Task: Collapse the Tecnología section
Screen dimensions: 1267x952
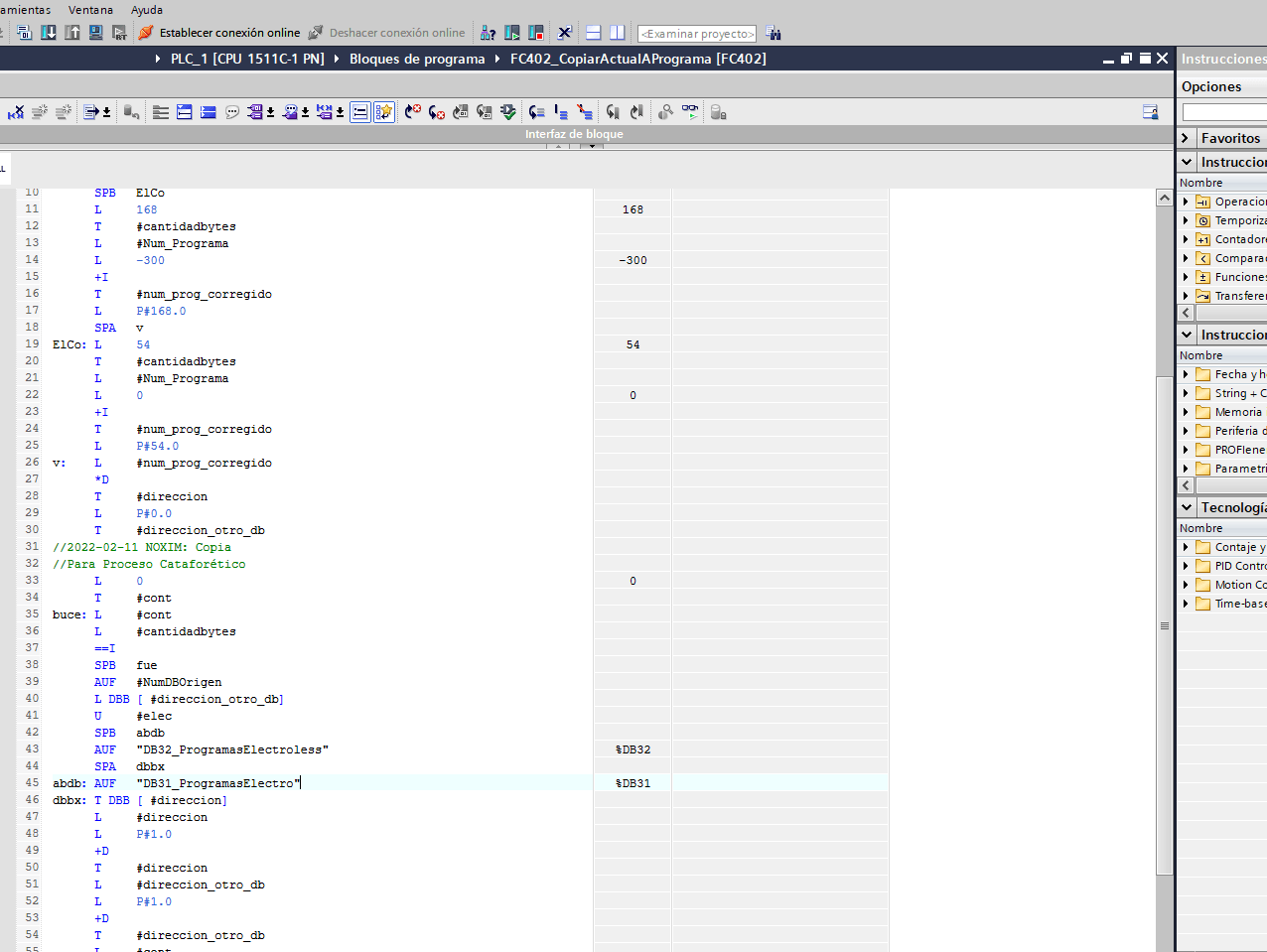Action: tap(1186, 507)
